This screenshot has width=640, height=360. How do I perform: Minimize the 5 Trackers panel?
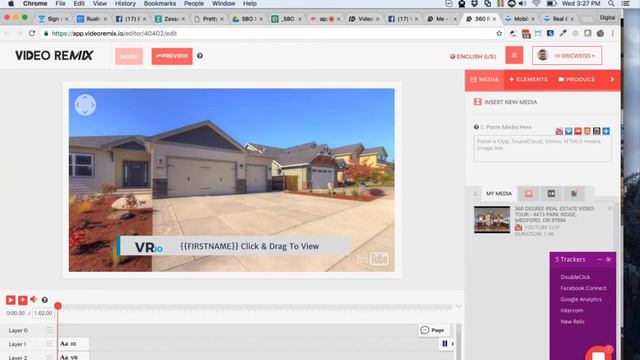[600, 260]
